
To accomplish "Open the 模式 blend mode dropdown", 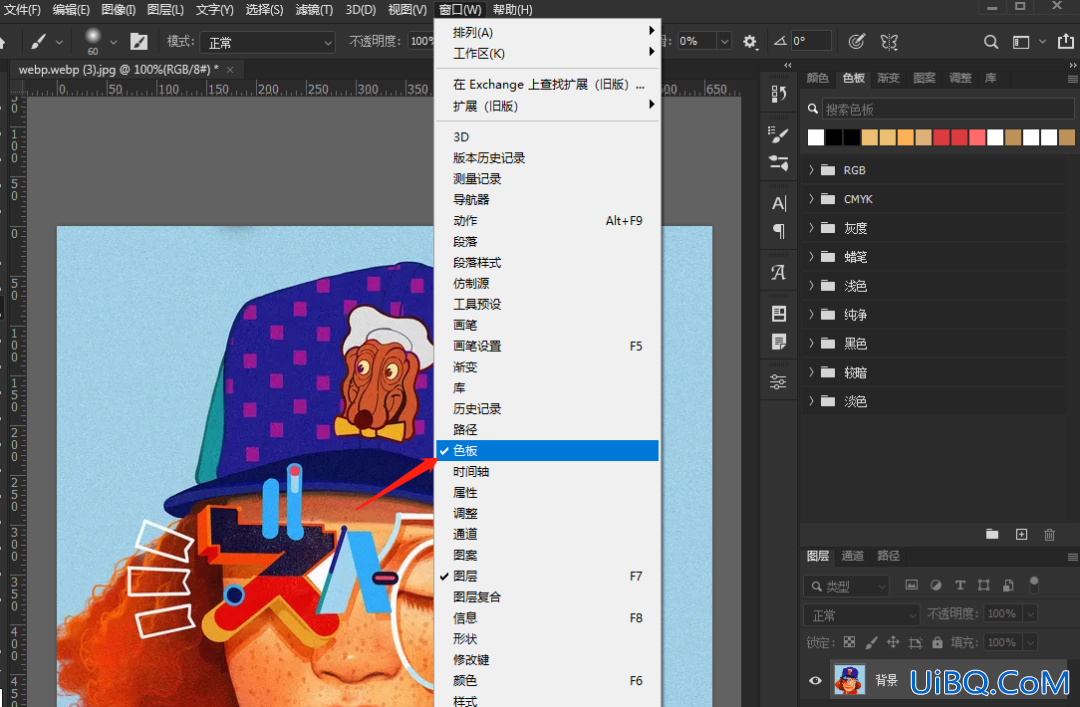I will [267, 42].
